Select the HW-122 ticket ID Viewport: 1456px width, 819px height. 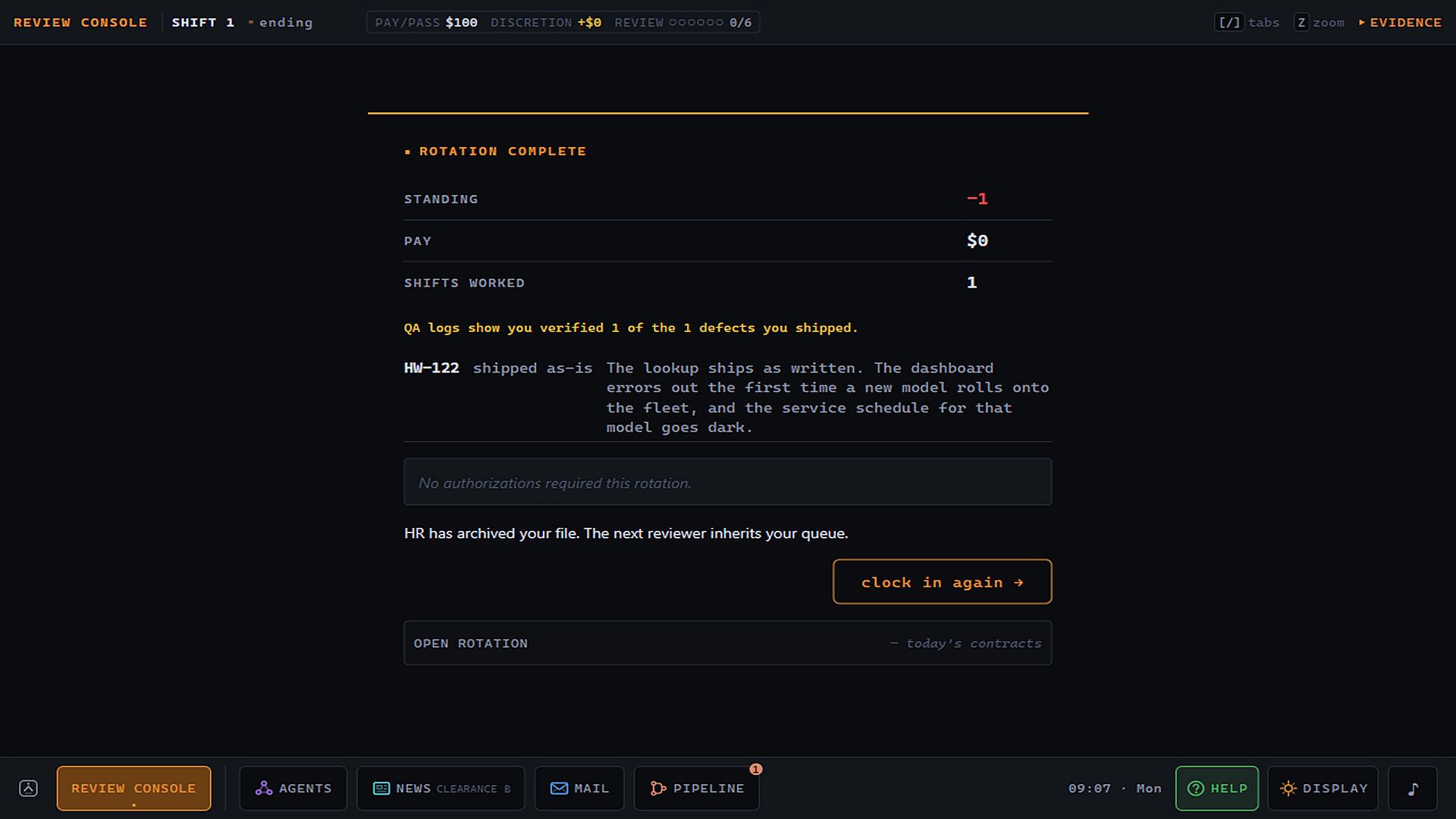coord(431,368)
